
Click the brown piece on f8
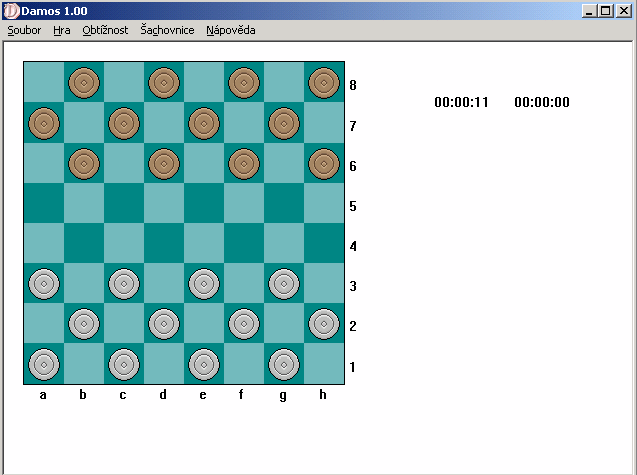244,83
